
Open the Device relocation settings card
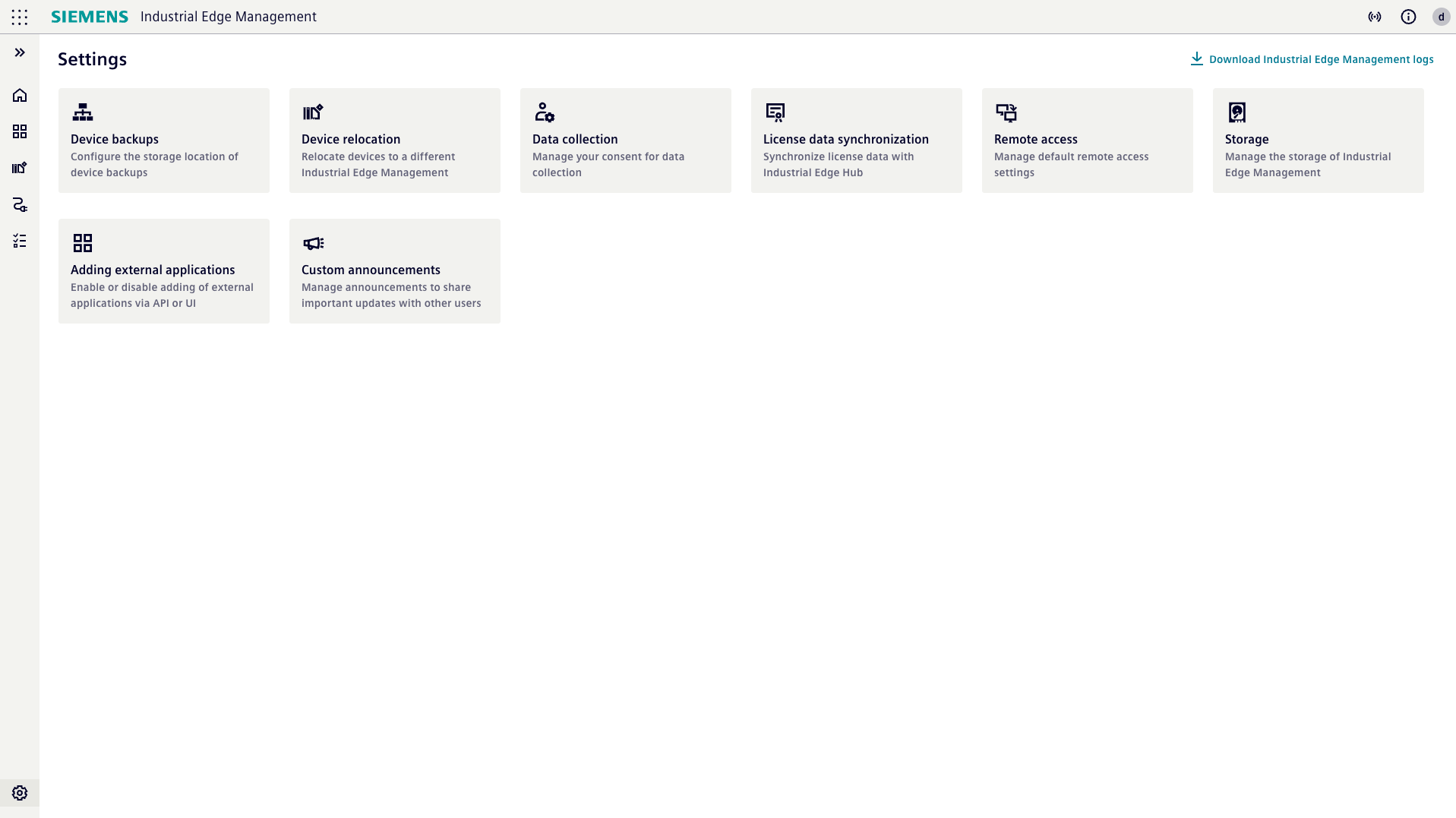tap(395, 141)
